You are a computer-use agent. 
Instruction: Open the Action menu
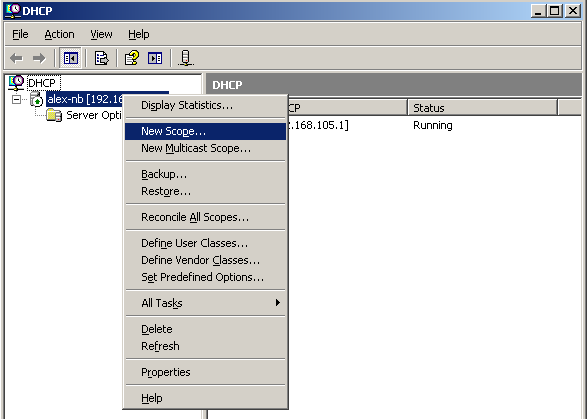(x=59, y=34)
